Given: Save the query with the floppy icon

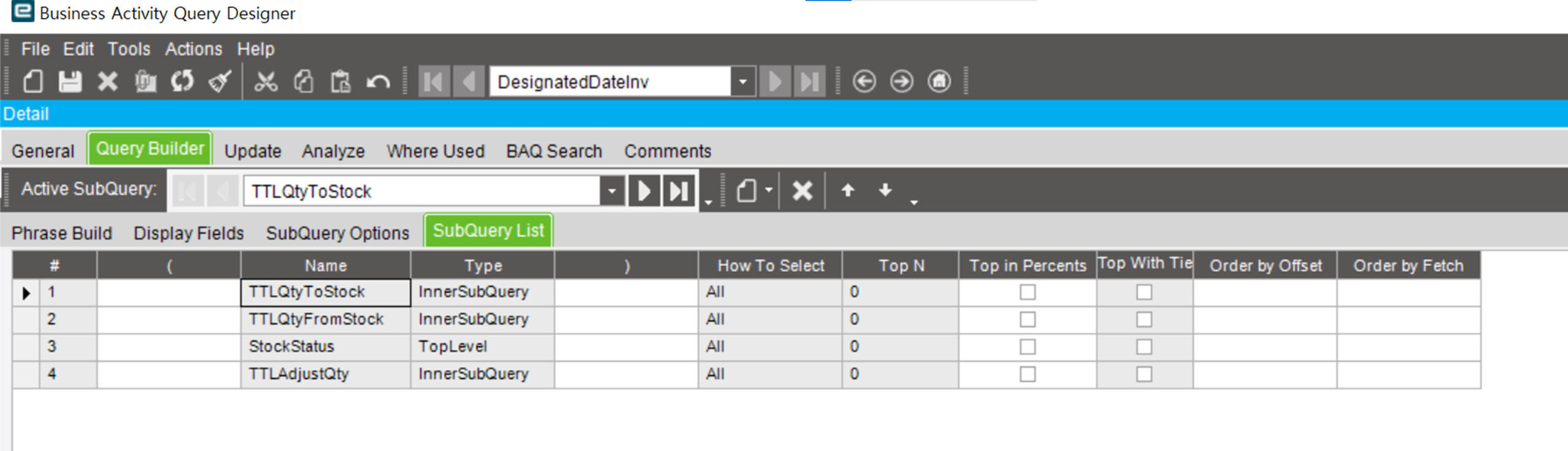Looking at the screenshot, I should [70, 82].
